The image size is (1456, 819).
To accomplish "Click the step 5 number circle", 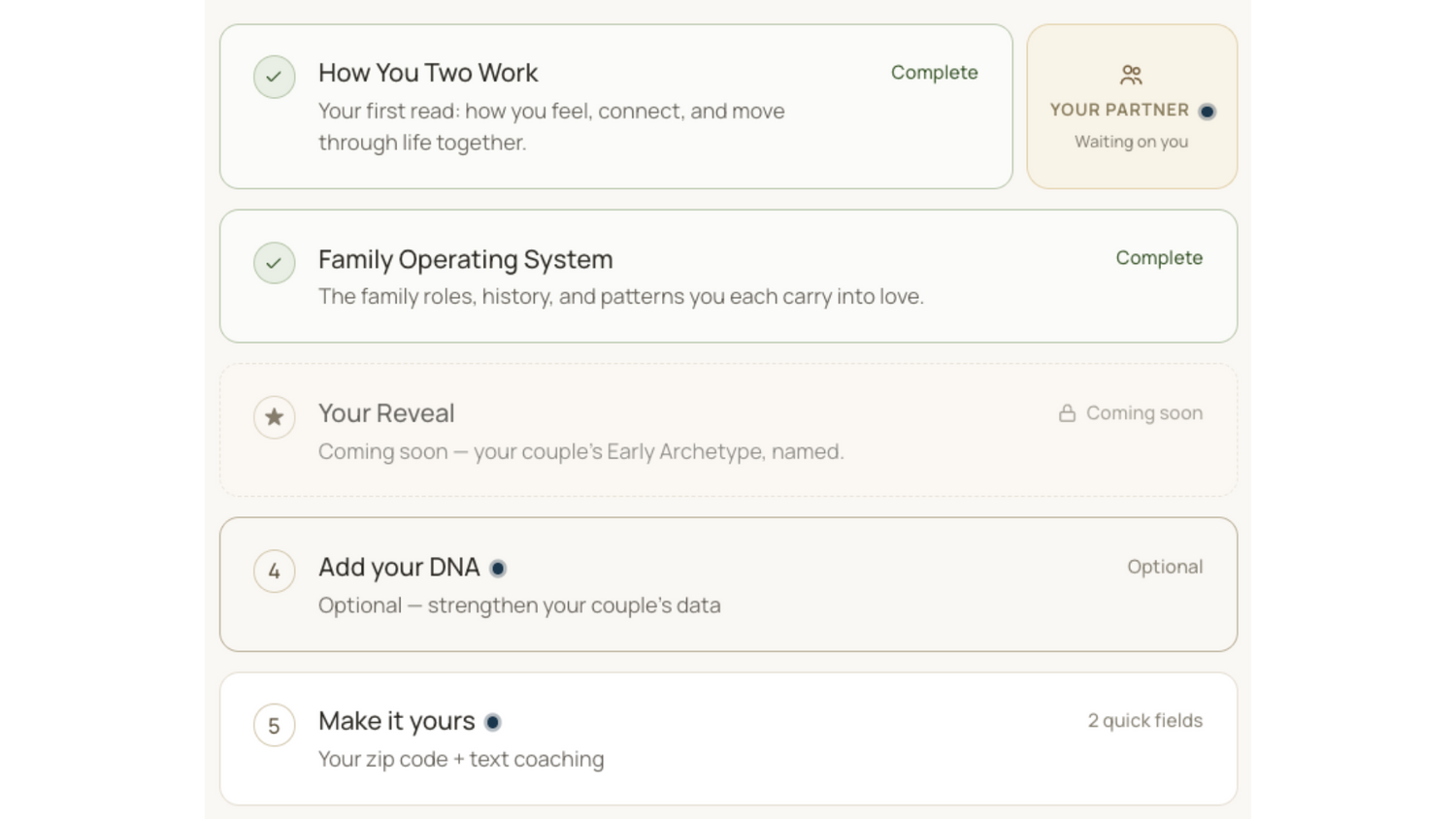I will click(x=275, y=726).
